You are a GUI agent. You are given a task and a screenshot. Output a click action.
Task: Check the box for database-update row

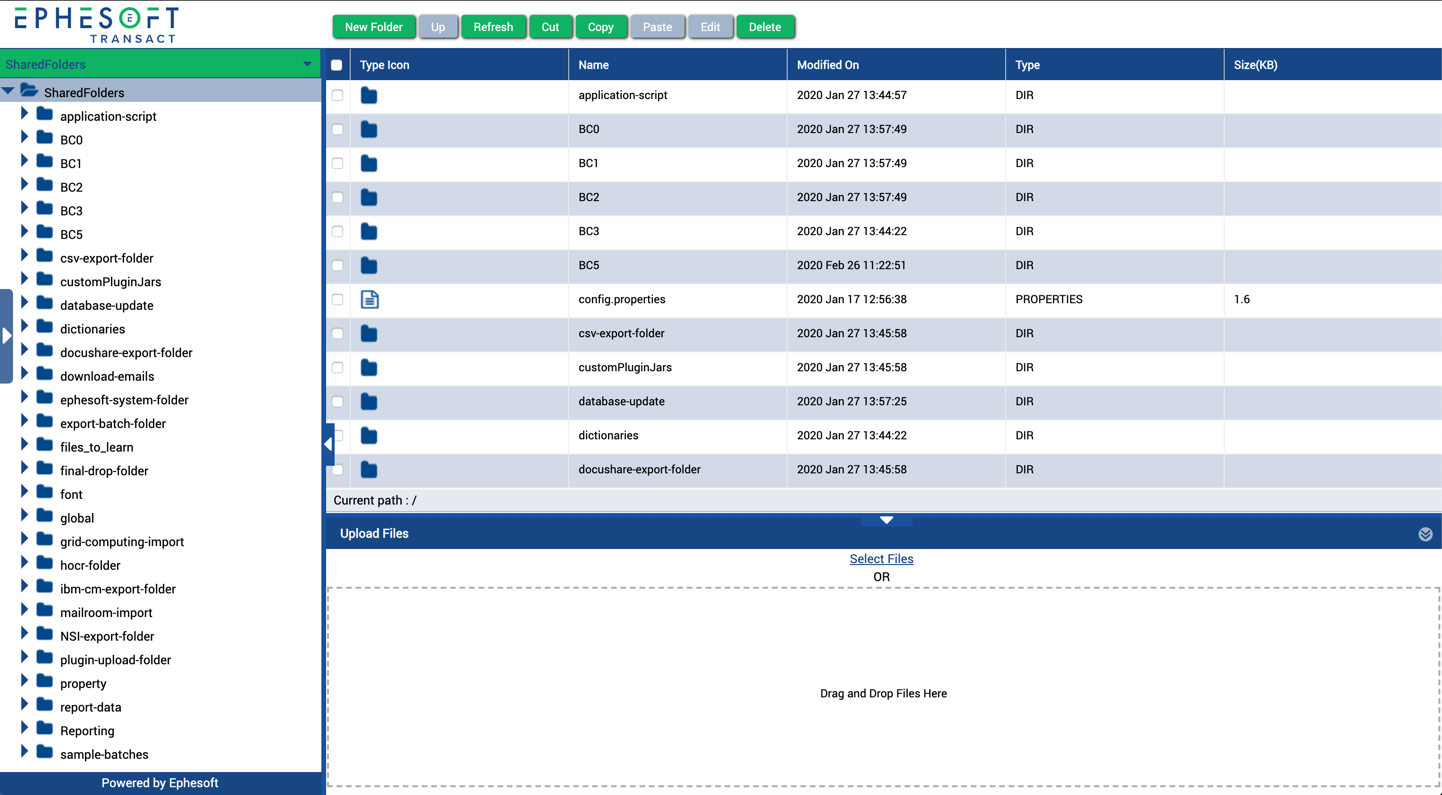click(x=337, y=402)
